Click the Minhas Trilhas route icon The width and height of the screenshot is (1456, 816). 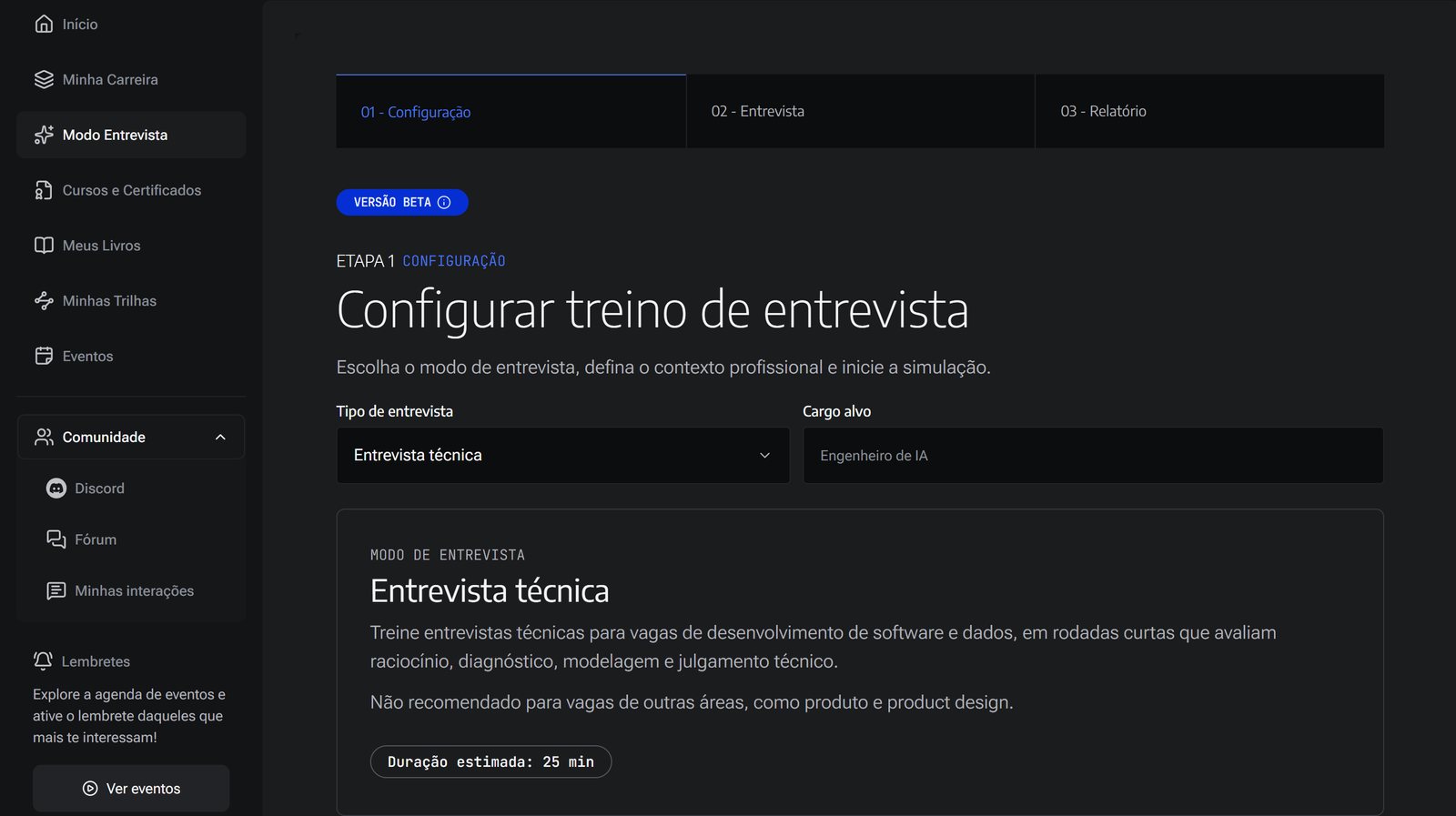point(44,301)
